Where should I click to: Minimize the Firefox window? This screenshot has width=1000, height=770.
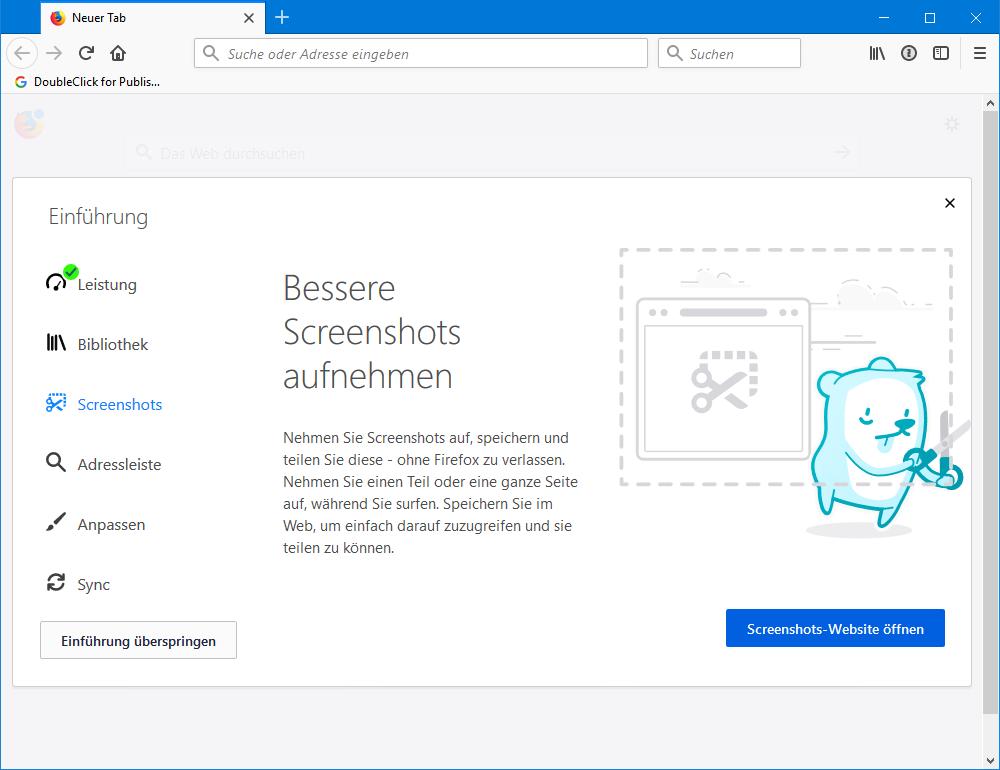click(884, 18)
